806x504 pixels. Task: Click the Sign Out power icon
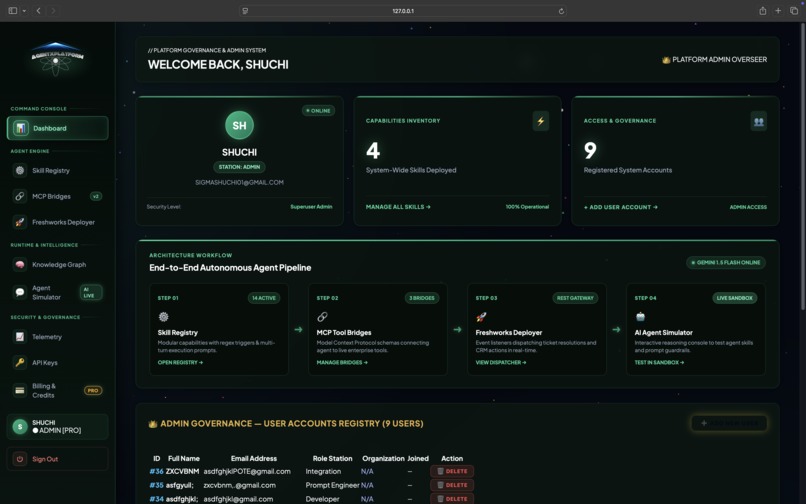click(x=20, y=459)
